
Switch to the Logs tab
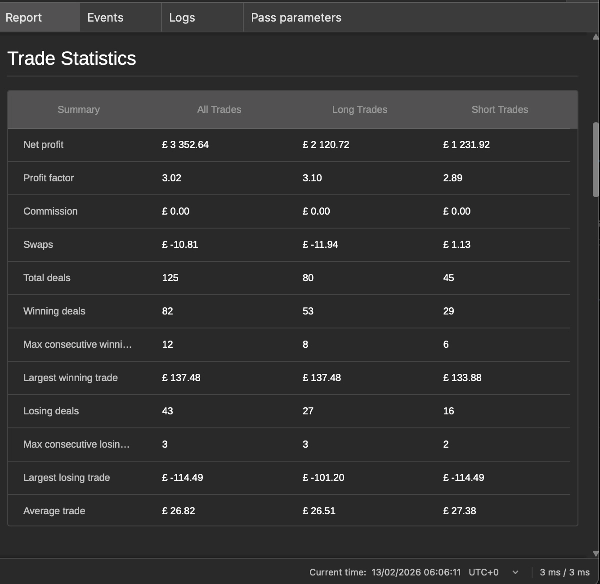pyautogui.click(x=182, y=17)
